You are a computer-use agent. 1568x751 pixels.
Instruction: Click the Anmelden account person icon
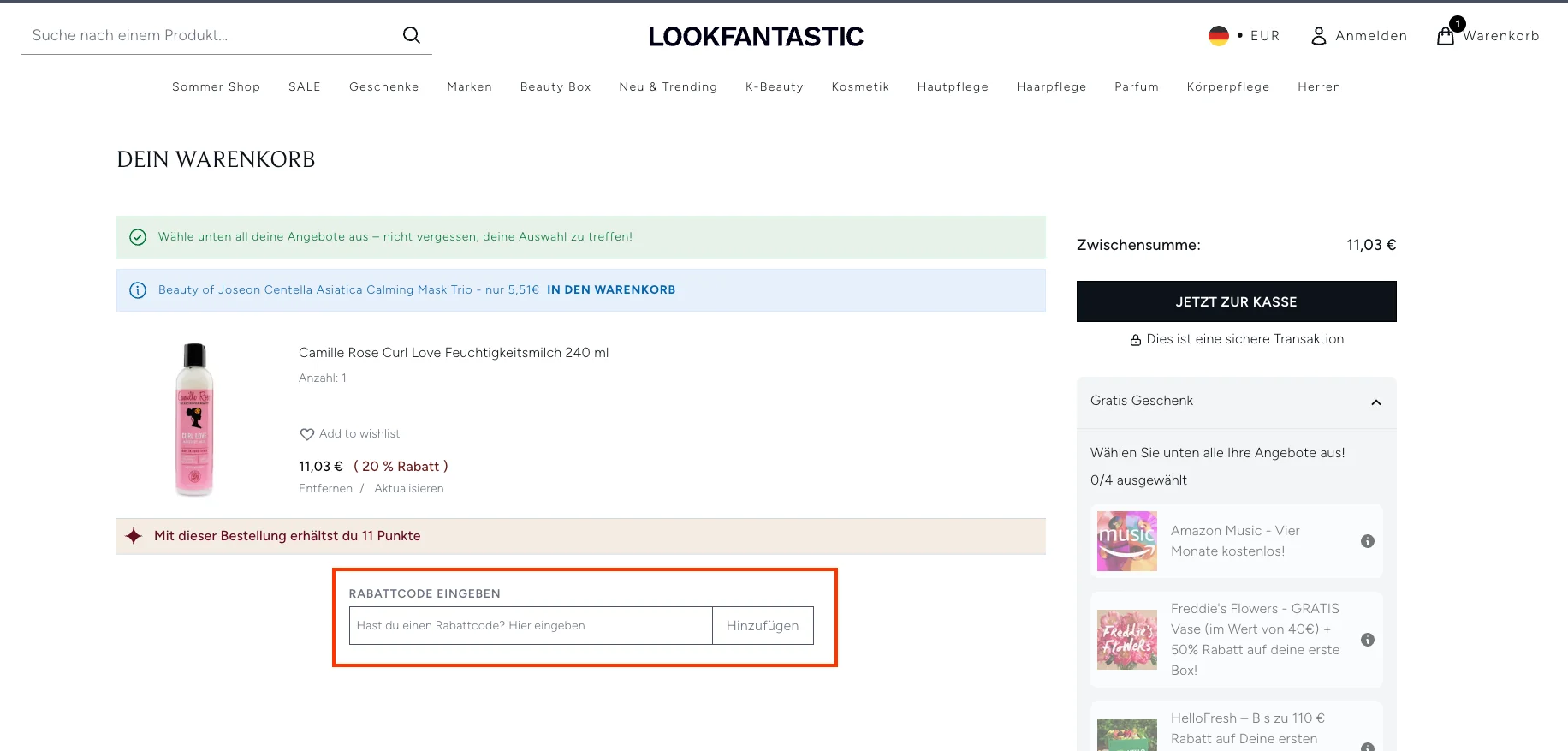tap(1319, 36)
